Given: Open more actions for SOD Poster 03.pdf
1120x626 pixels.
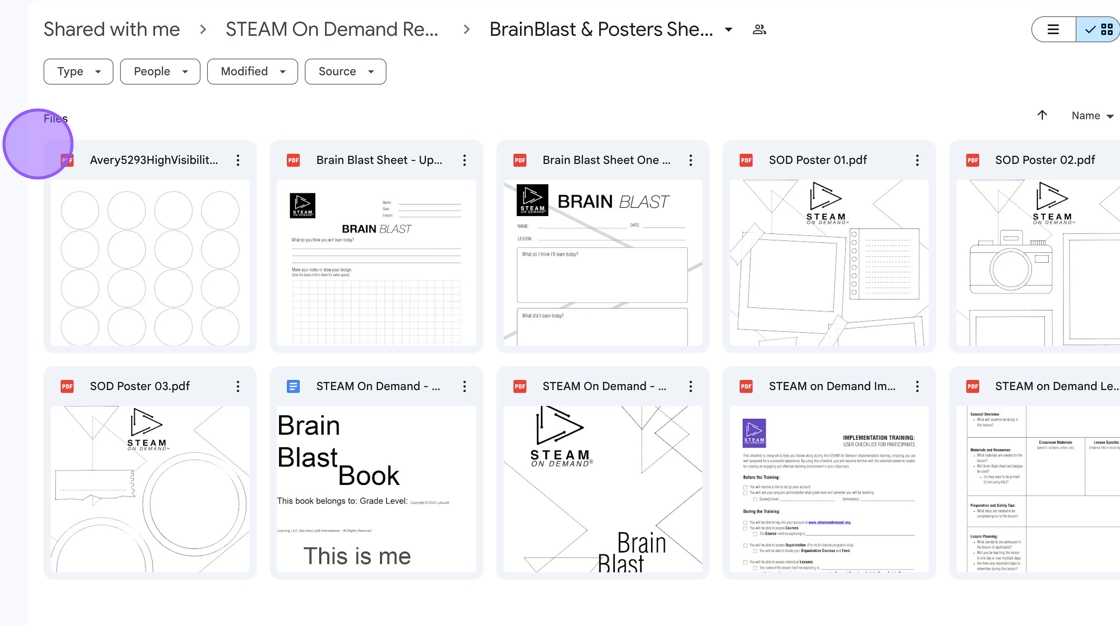Looking at the screenshot, I should (238, 386).
